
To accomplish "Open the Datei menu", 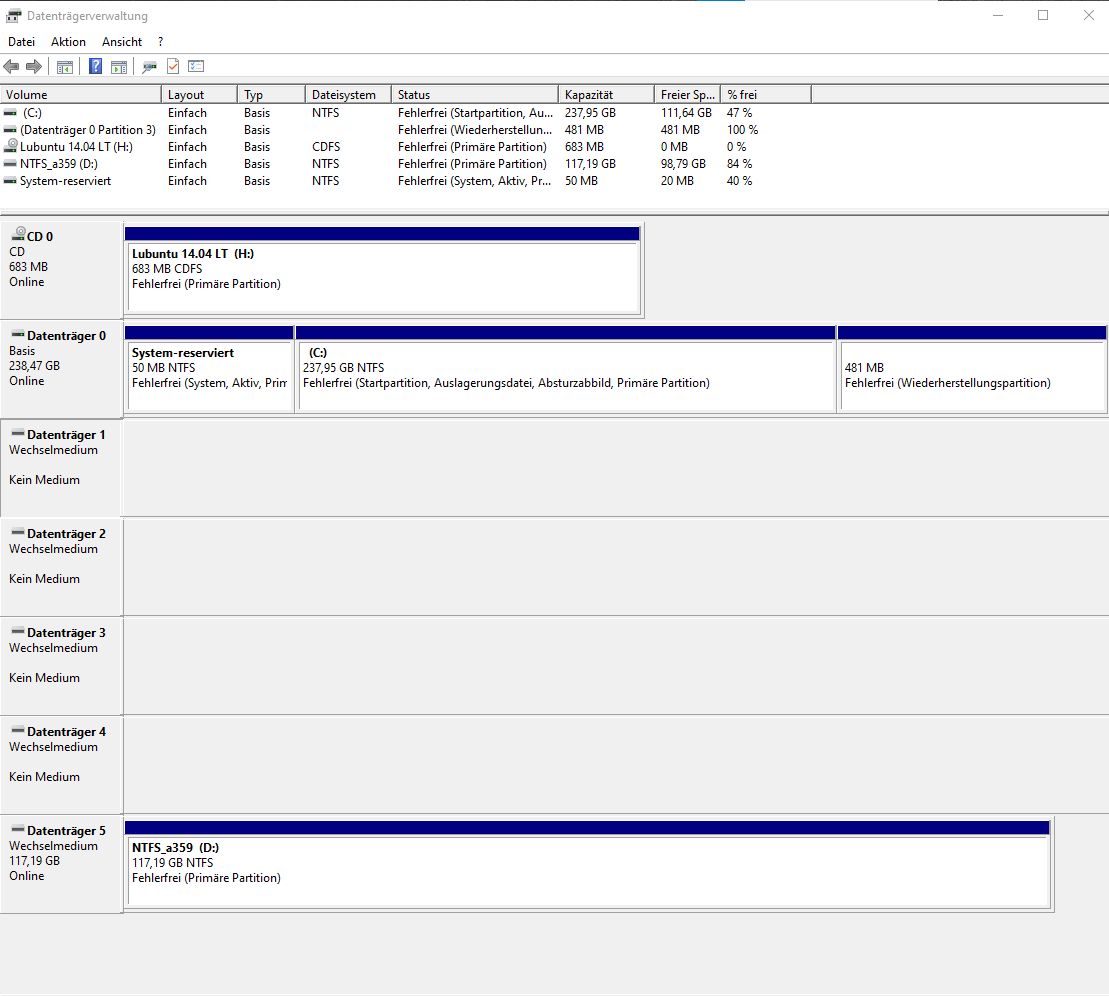I will [x=21, y=42].
